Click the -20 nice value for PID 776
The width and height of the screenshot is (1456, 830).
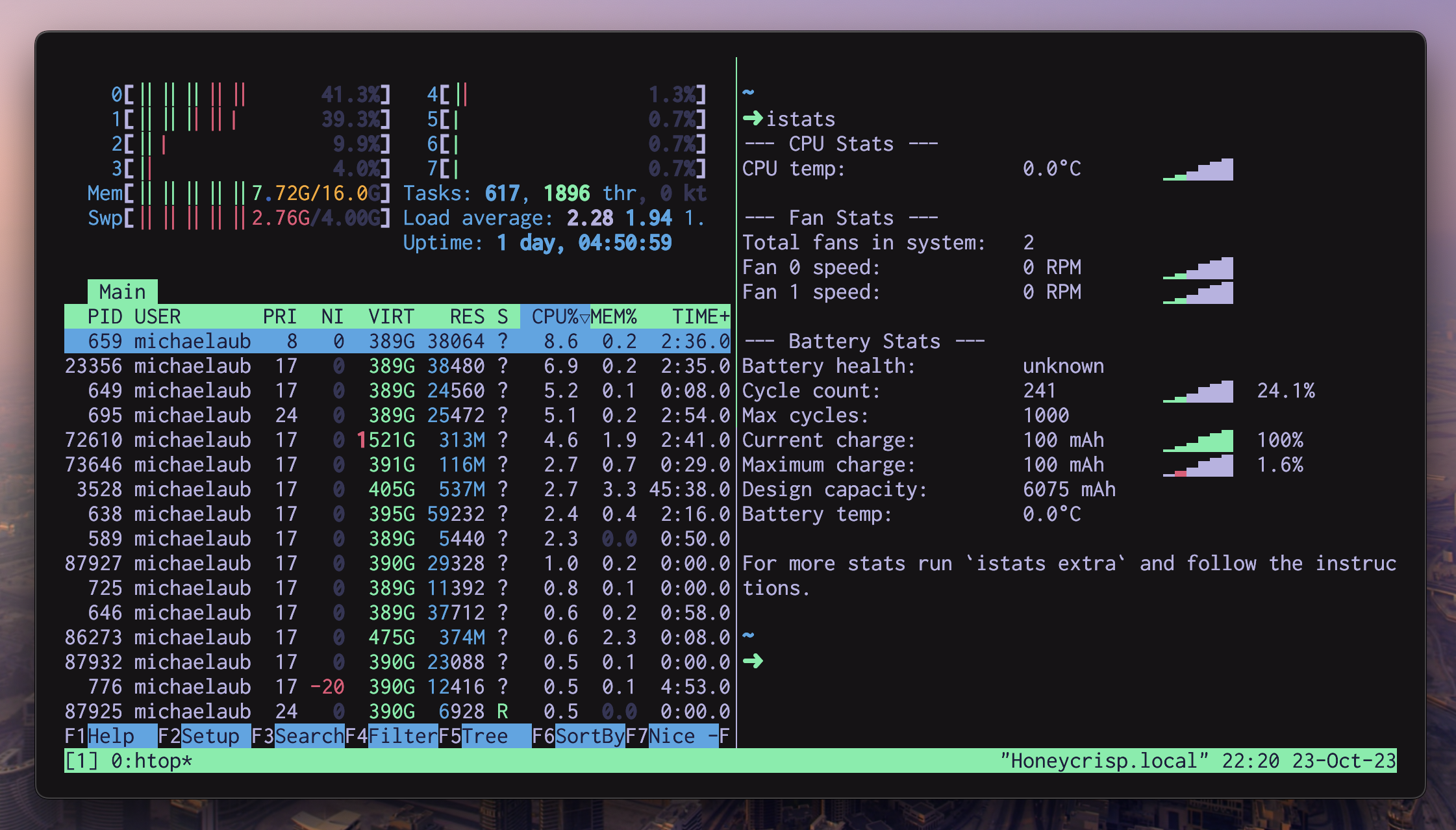[327, 686]
